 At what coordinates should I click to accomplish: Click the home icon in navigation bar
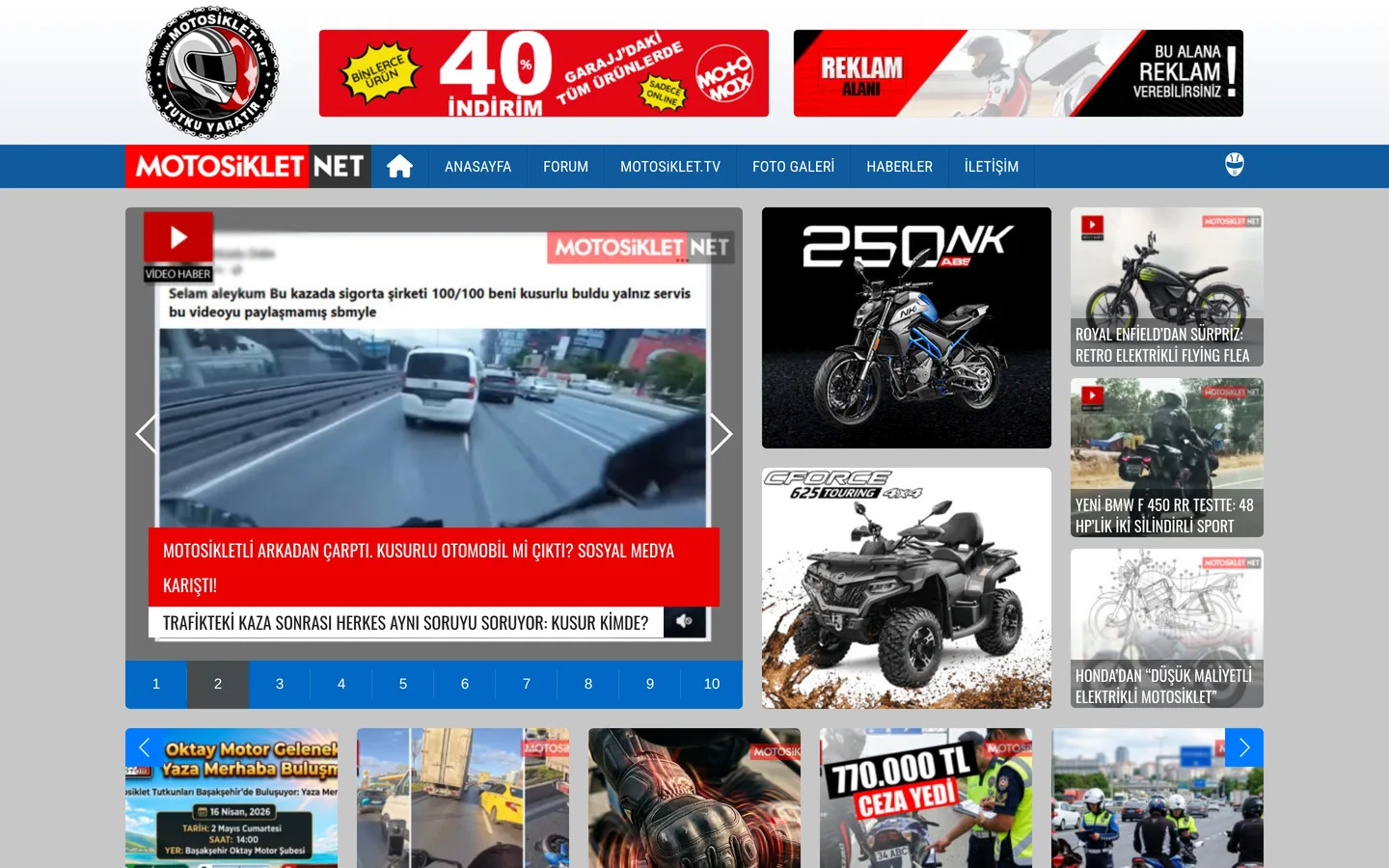tap(399, 167)
